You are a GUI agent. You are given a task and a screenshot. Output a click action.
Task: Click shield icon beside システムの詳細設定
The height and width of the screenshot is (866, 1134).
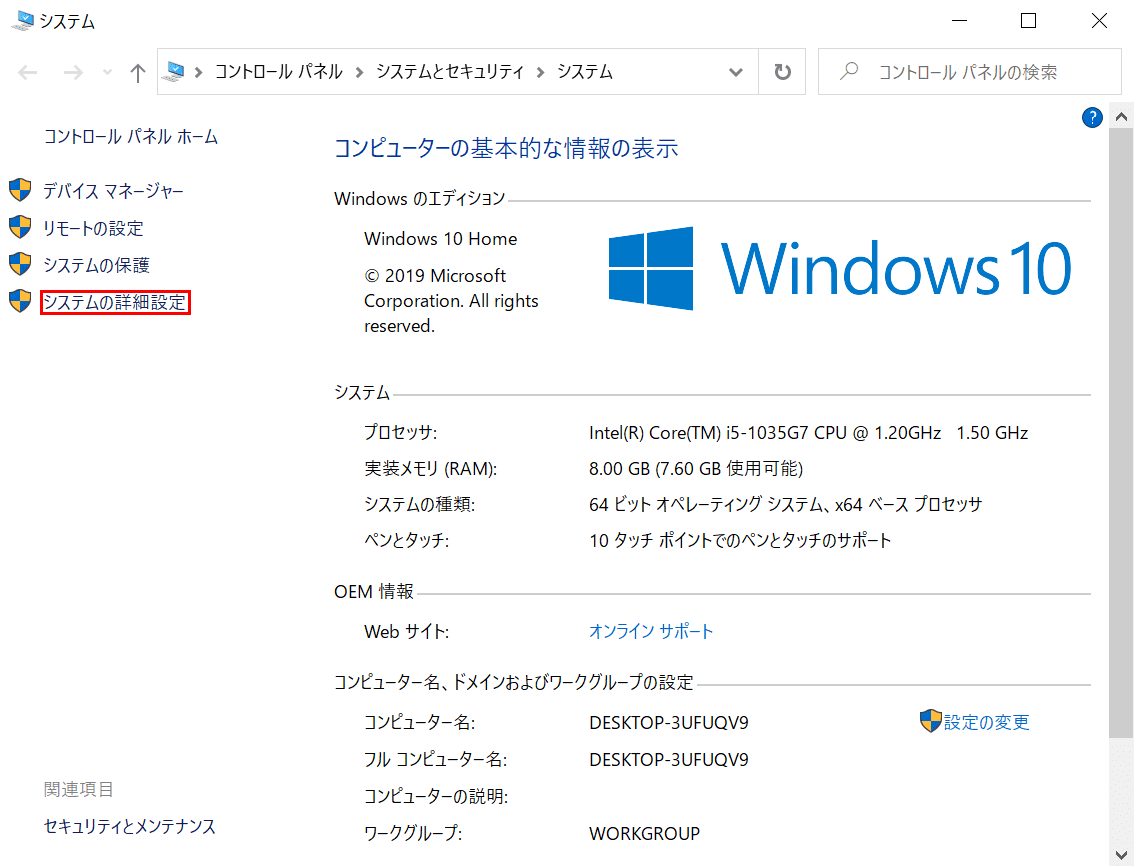click(x=20, y=301)
